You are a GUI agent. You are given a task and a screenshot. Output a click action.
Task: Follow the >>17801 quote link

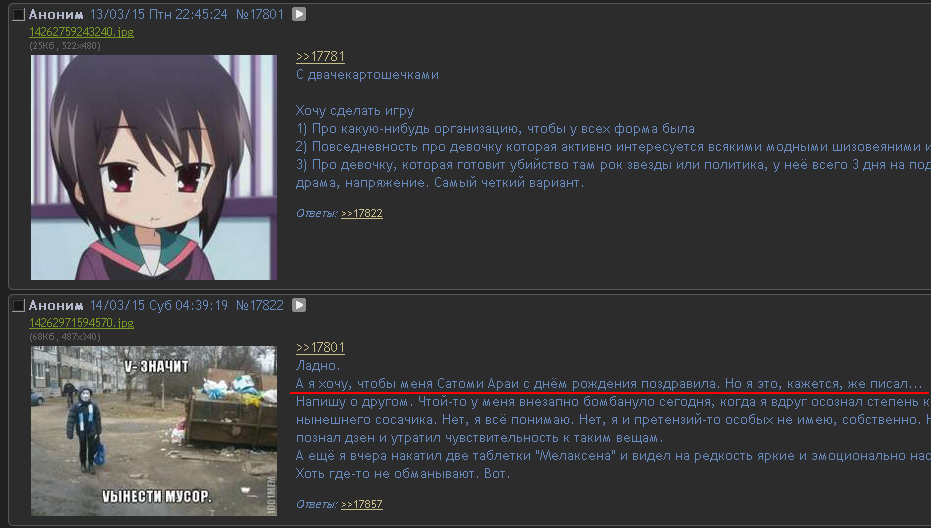(320, 347)
